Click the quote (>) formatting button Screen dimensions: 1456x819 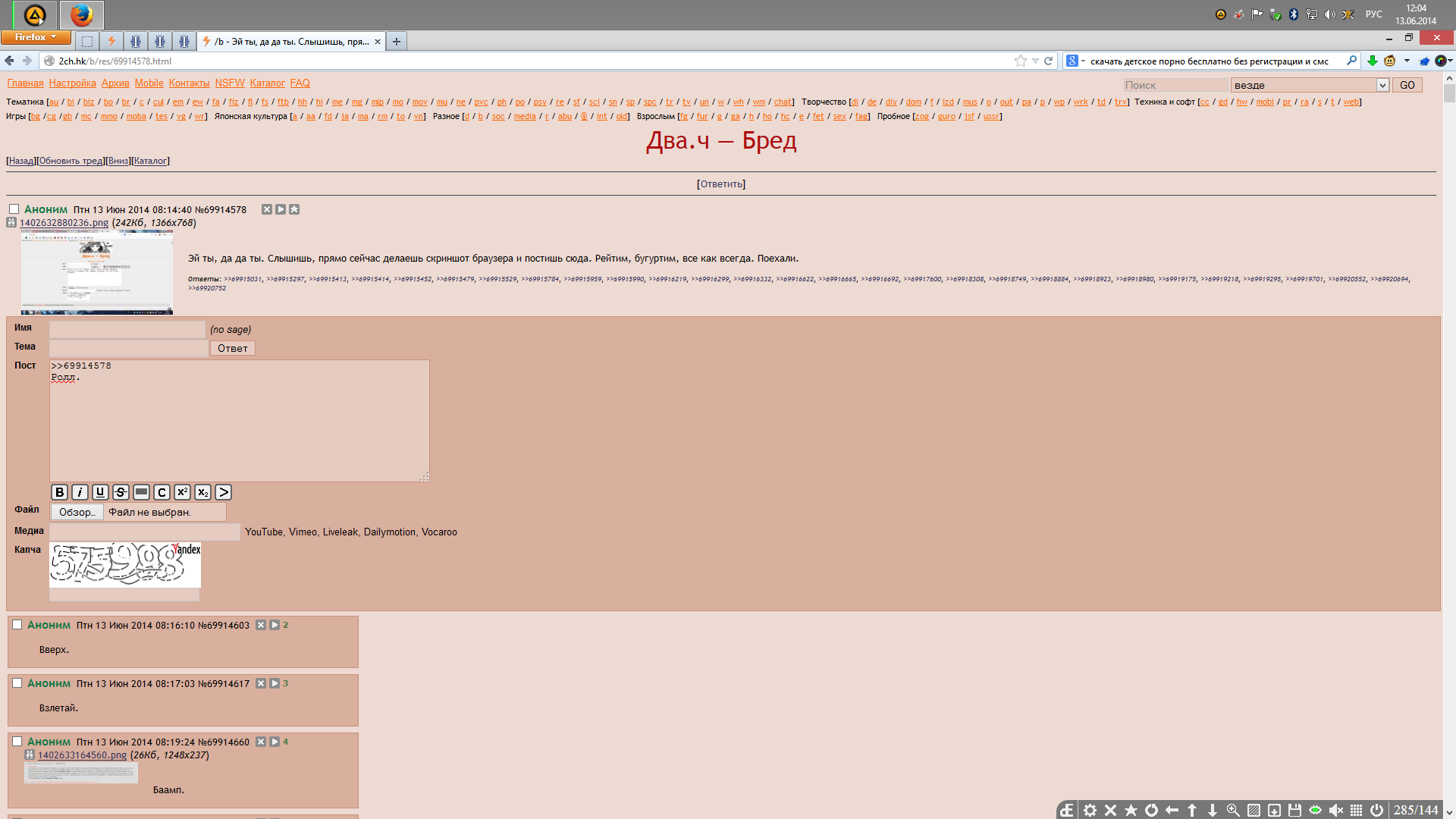pos(223,492)
